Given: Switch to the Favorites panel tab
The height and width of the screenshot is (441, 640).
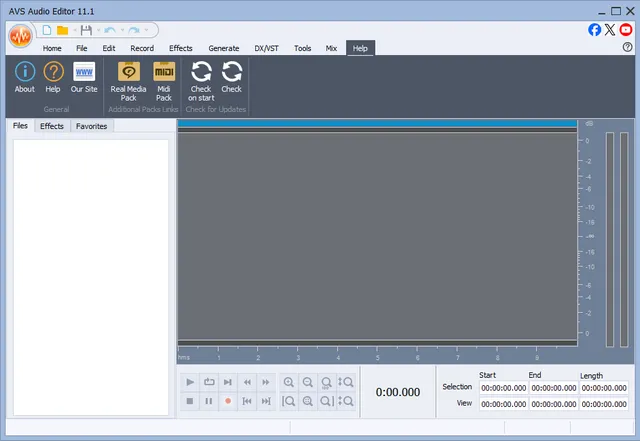Looking at the screenshot, I should click(91, 126).
